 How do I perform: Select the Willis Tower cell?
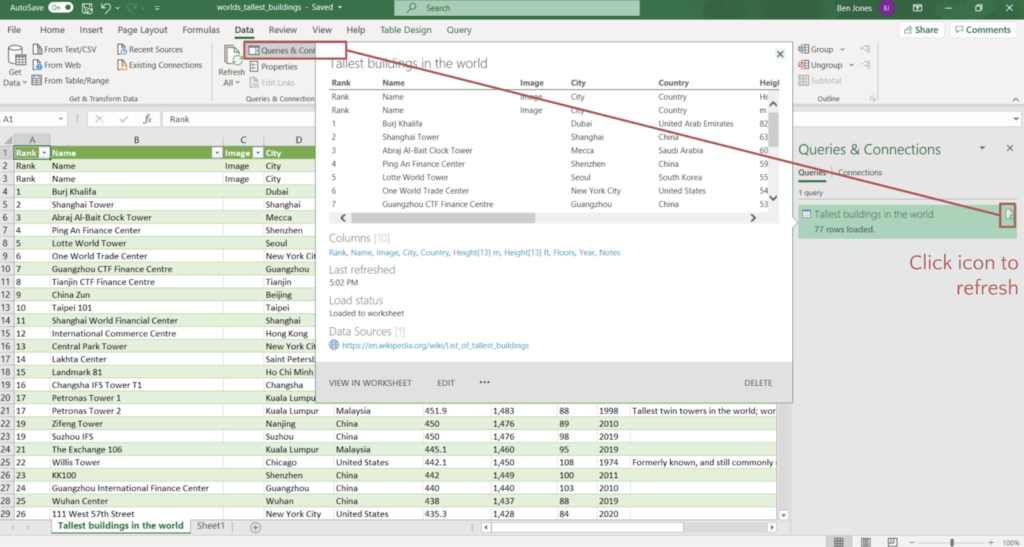136,462
